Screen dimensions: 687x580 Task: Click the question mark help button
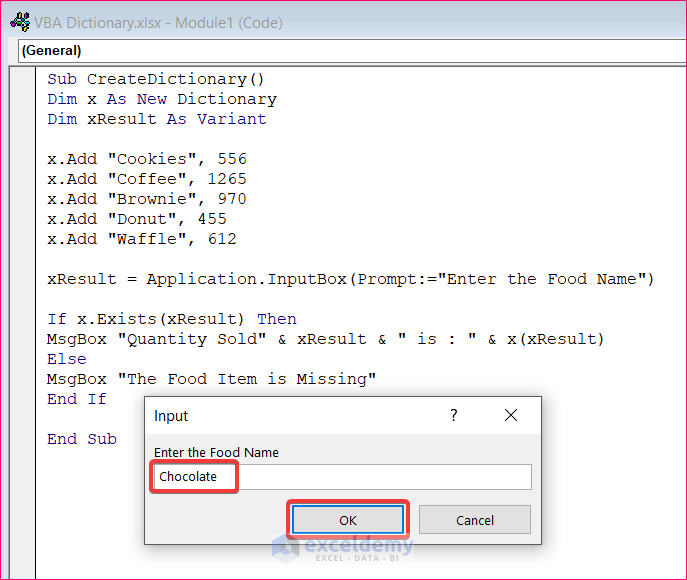[454, 415]
